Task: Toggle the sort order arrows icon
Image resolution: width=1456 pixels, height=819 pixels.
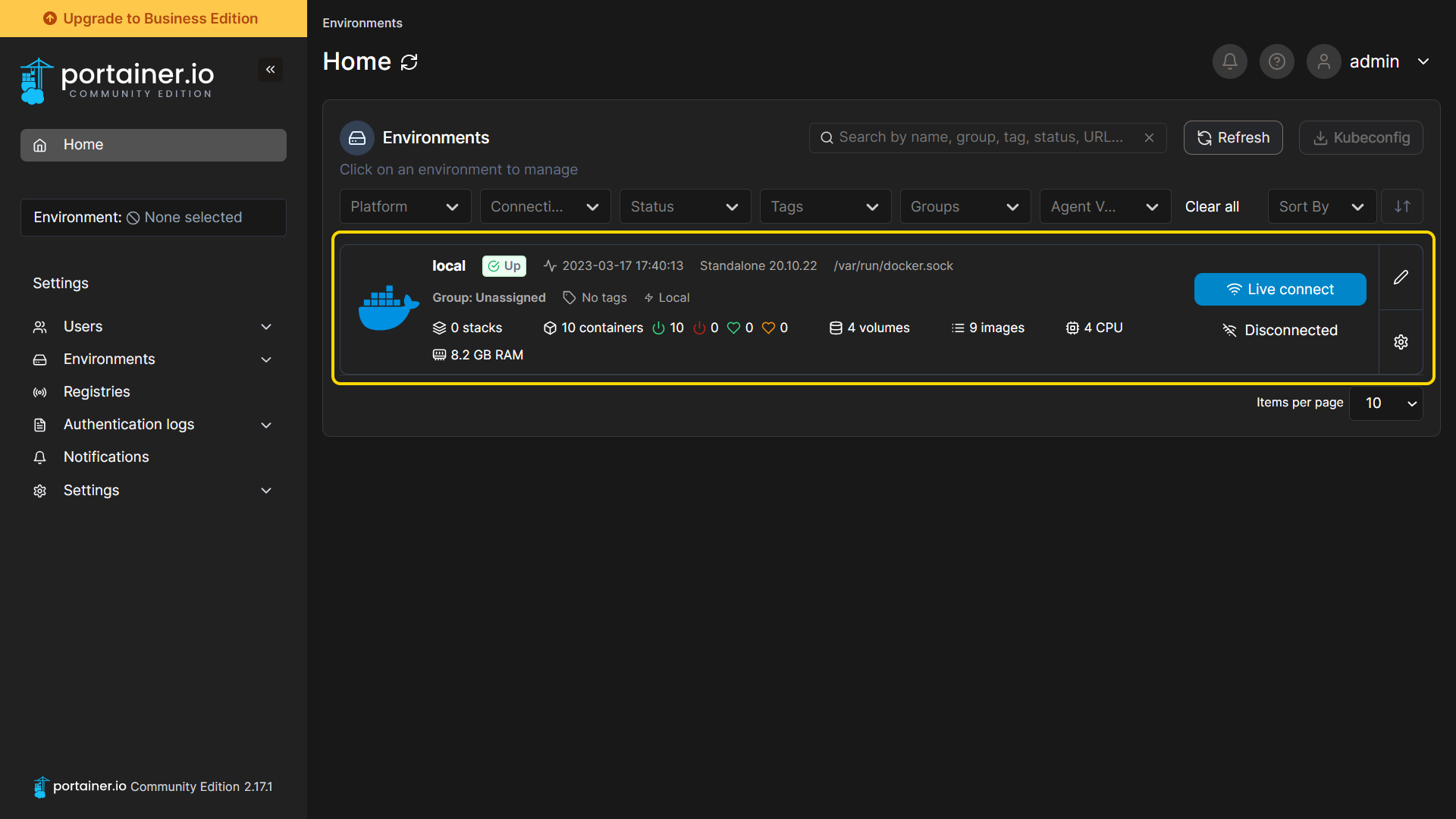Action: (x=1402, y=206)
